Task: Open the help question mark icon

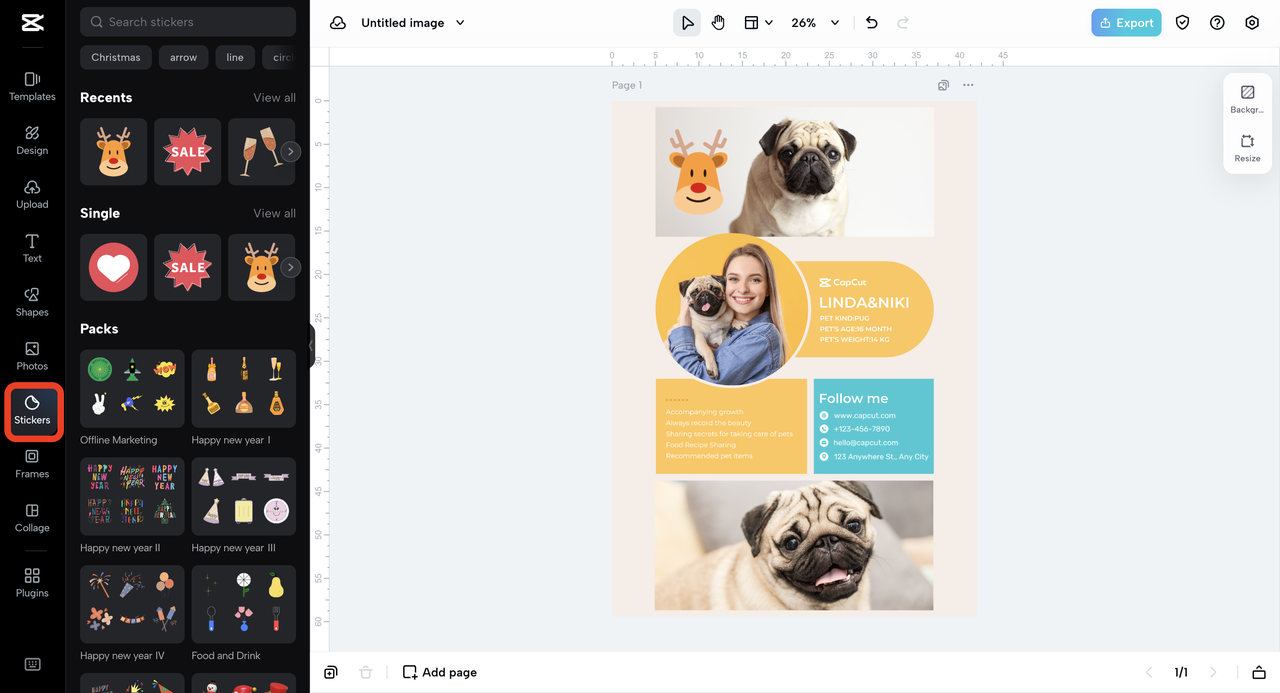Action: pos(1217,23)
